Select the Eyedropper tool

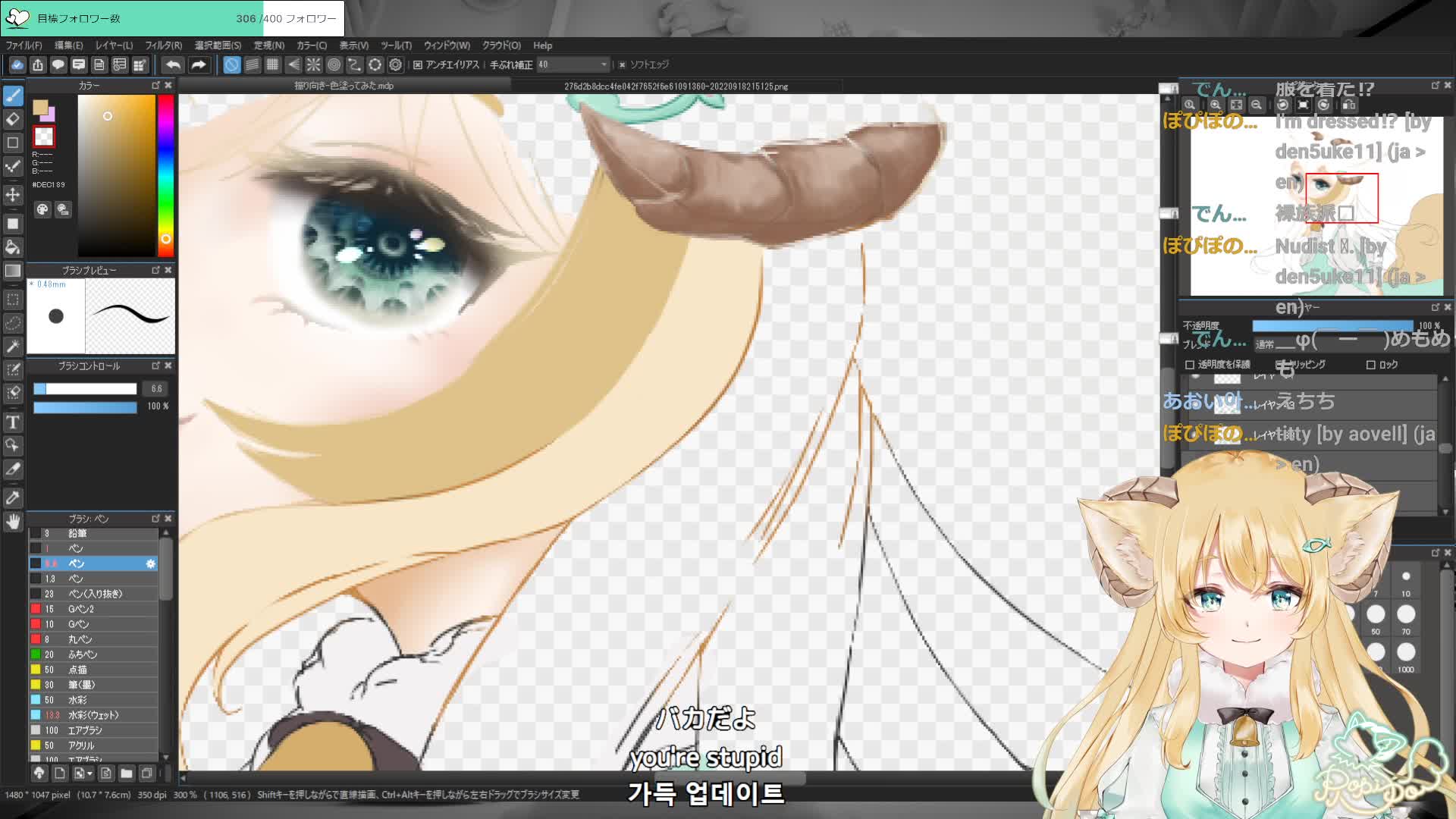(13, 498)
